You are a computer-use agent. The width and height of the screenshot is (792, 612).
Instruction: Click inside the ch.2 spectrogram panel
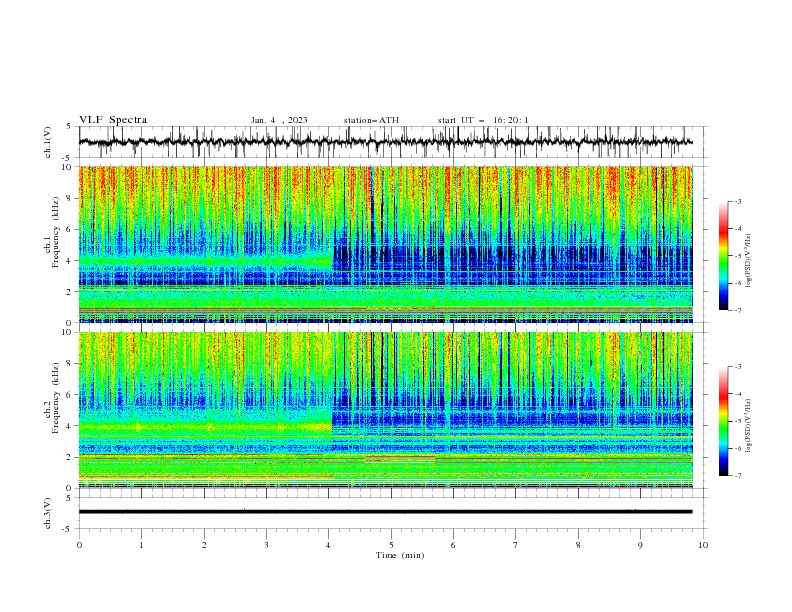pos(385,410)
